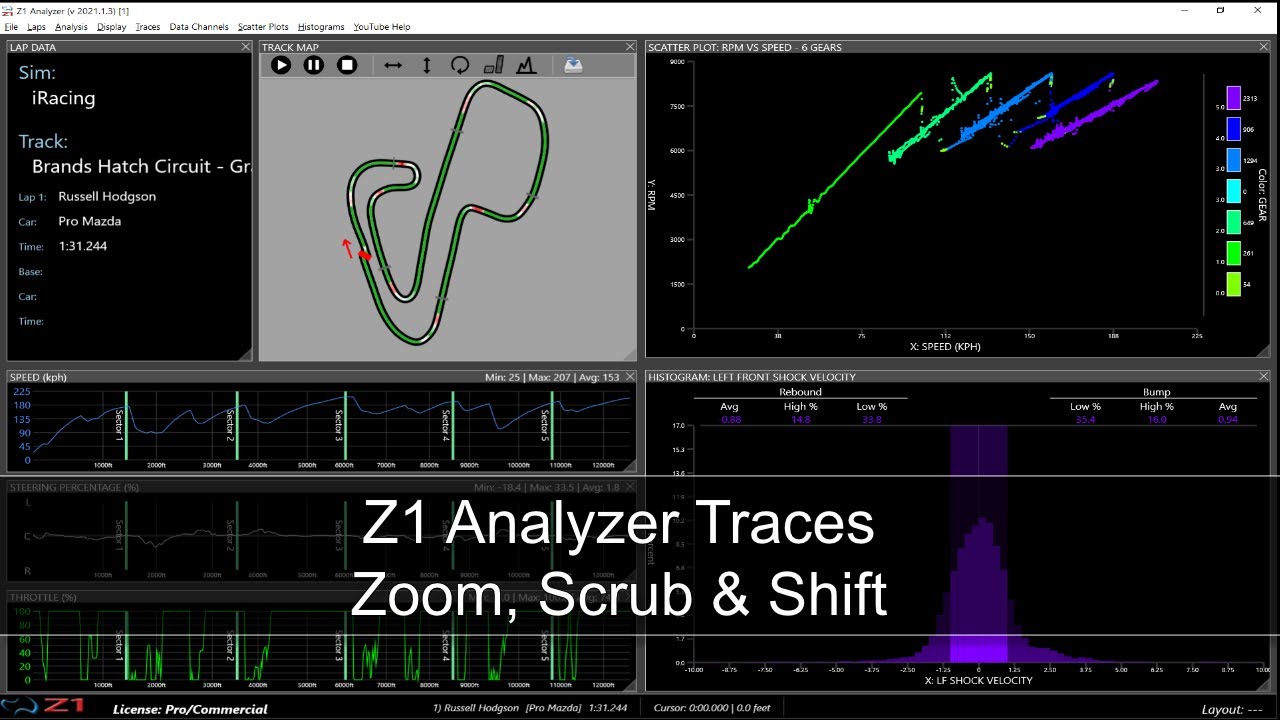Close the Scatter Plot RPM vs Speed panel
Viewport: 1280px width, 720px height.
[x=1264, y=47]
